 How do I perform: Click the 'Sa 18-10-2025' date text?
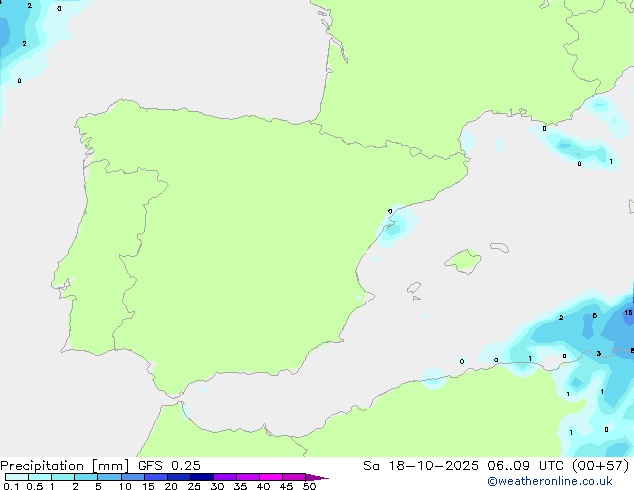click(421, 466)
